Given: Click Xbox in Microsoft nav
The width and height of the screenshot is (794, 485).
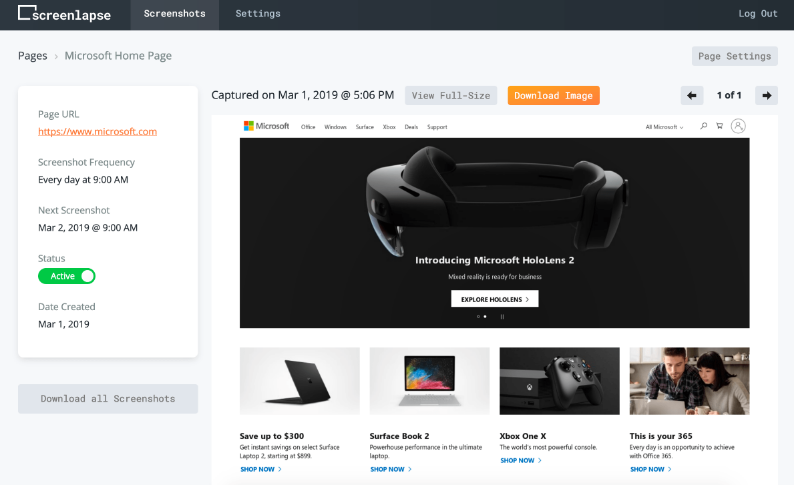Looking at the screenshot, I should [389, 127].
